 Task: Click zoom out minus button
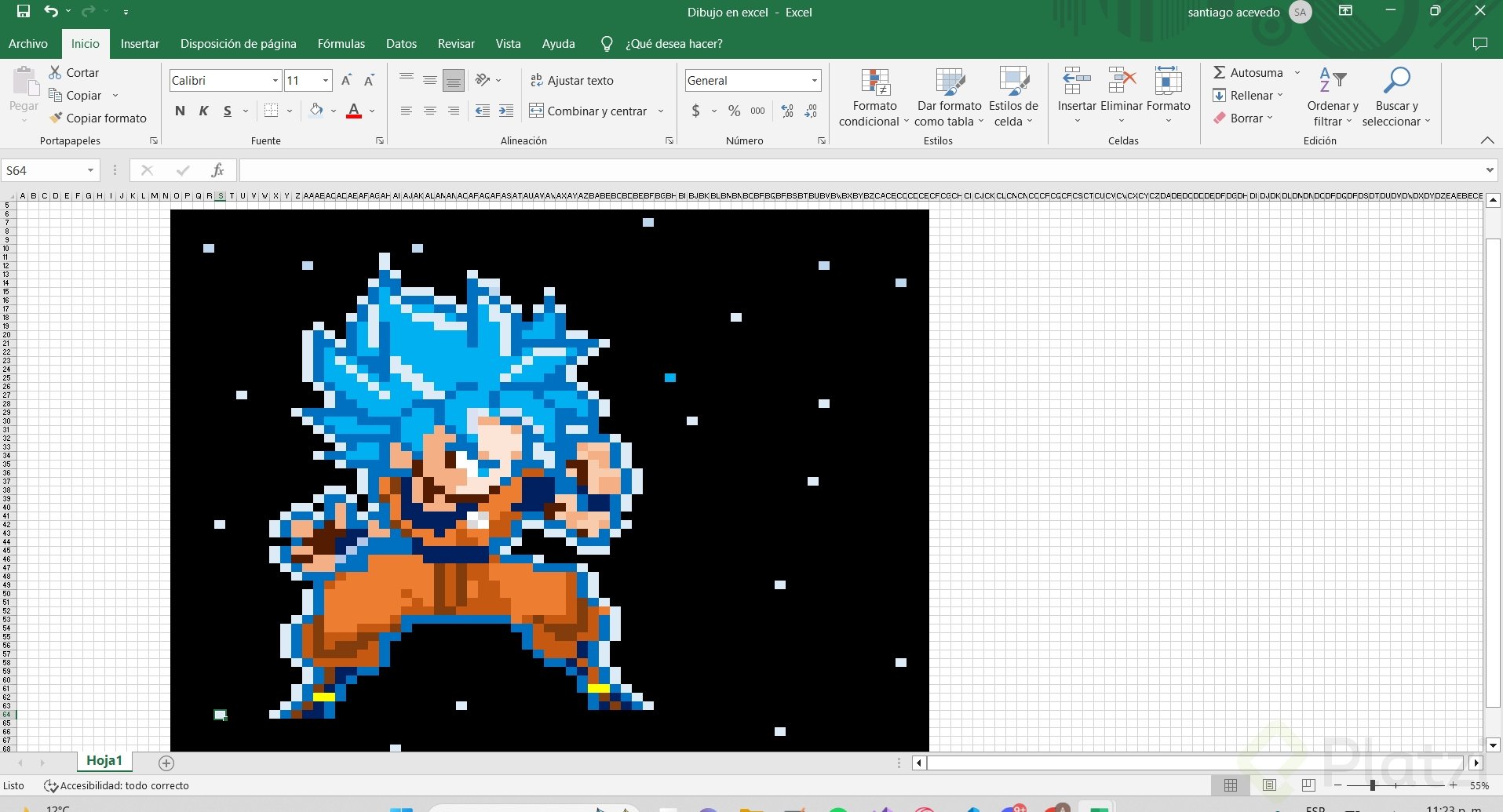pos(1337,785)
